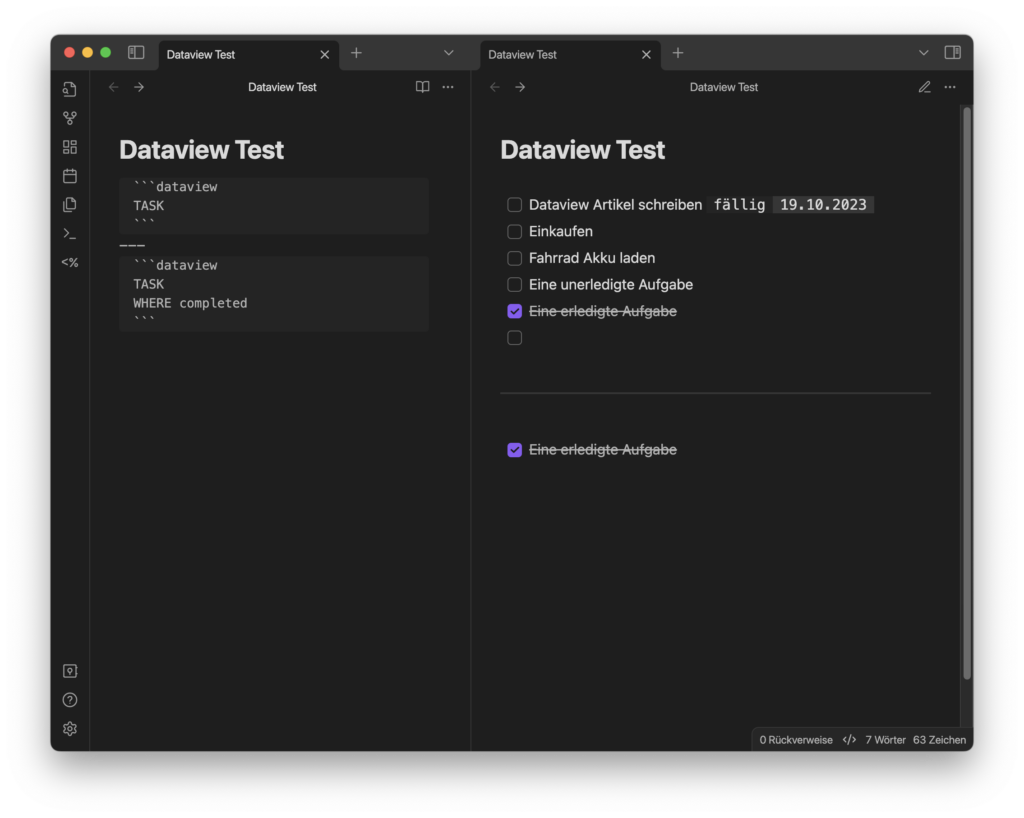Open tab list dropdown in right group
Image resolution: width=1024 pixels, height=818 pixels.
pyautogui.click(x=923, y=53)
